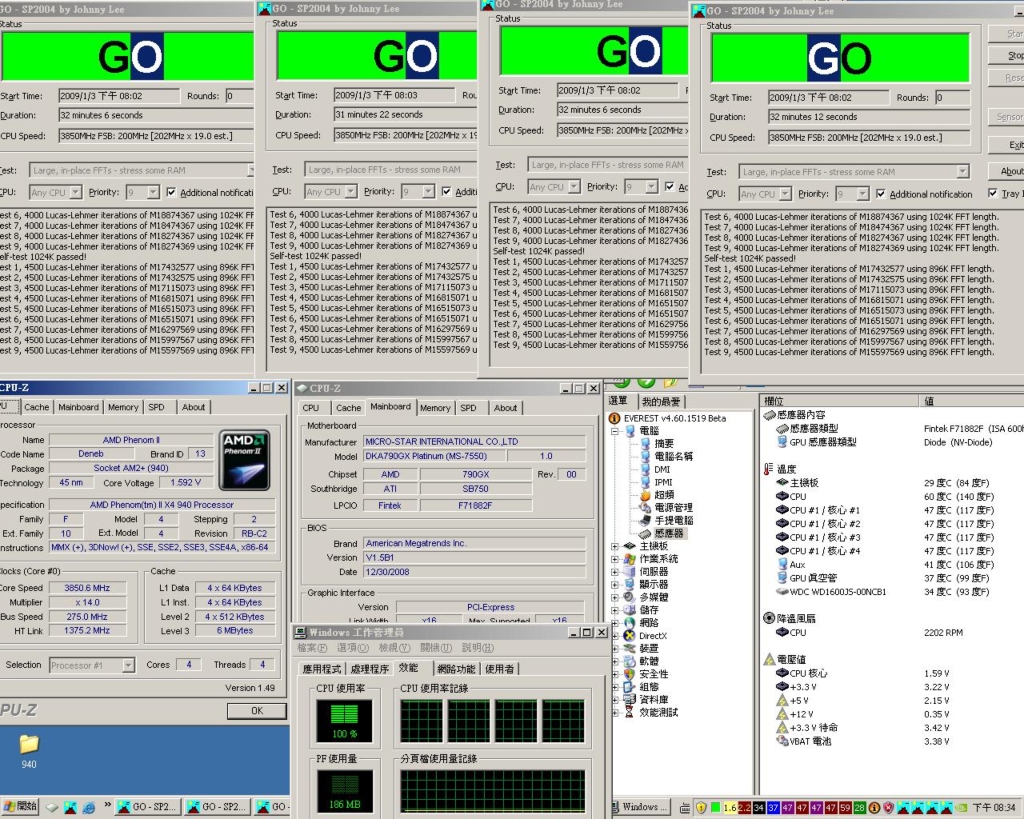
Task: Click the Windows... taskbar button
Action: [640, 807]
